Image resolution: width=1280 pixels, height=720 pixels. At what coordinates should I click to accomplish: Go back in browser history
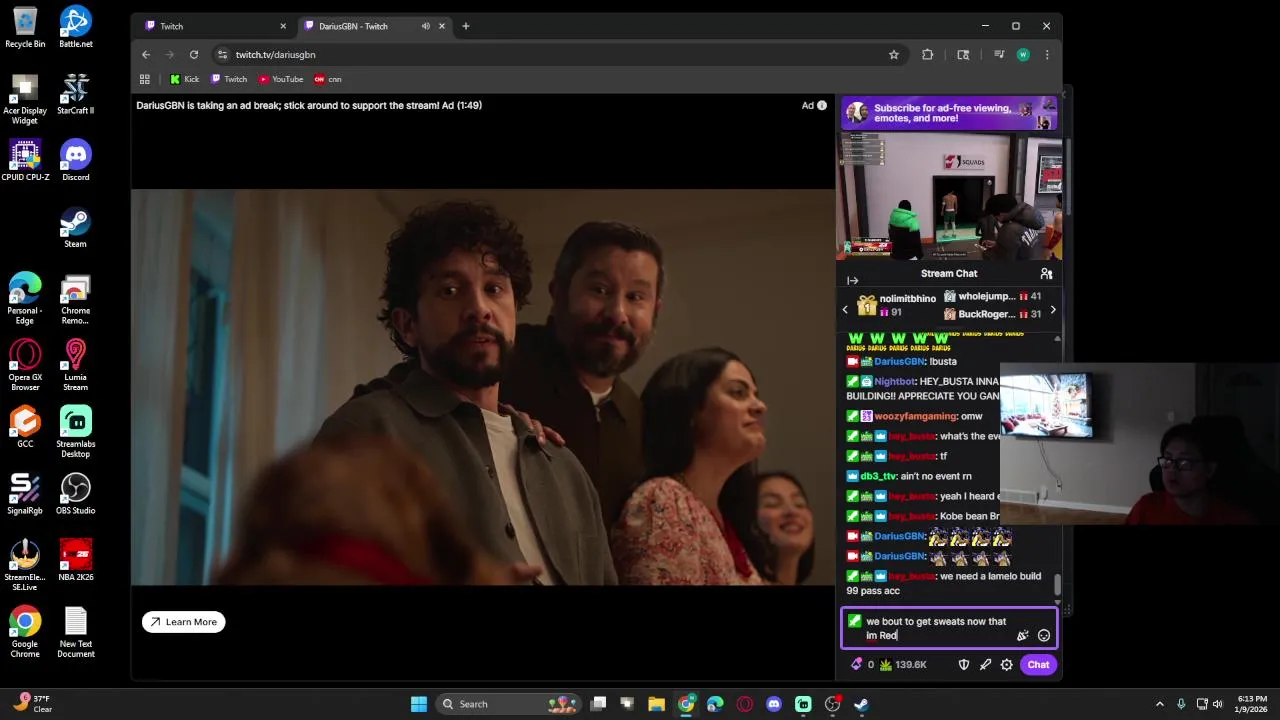point(146,55)
